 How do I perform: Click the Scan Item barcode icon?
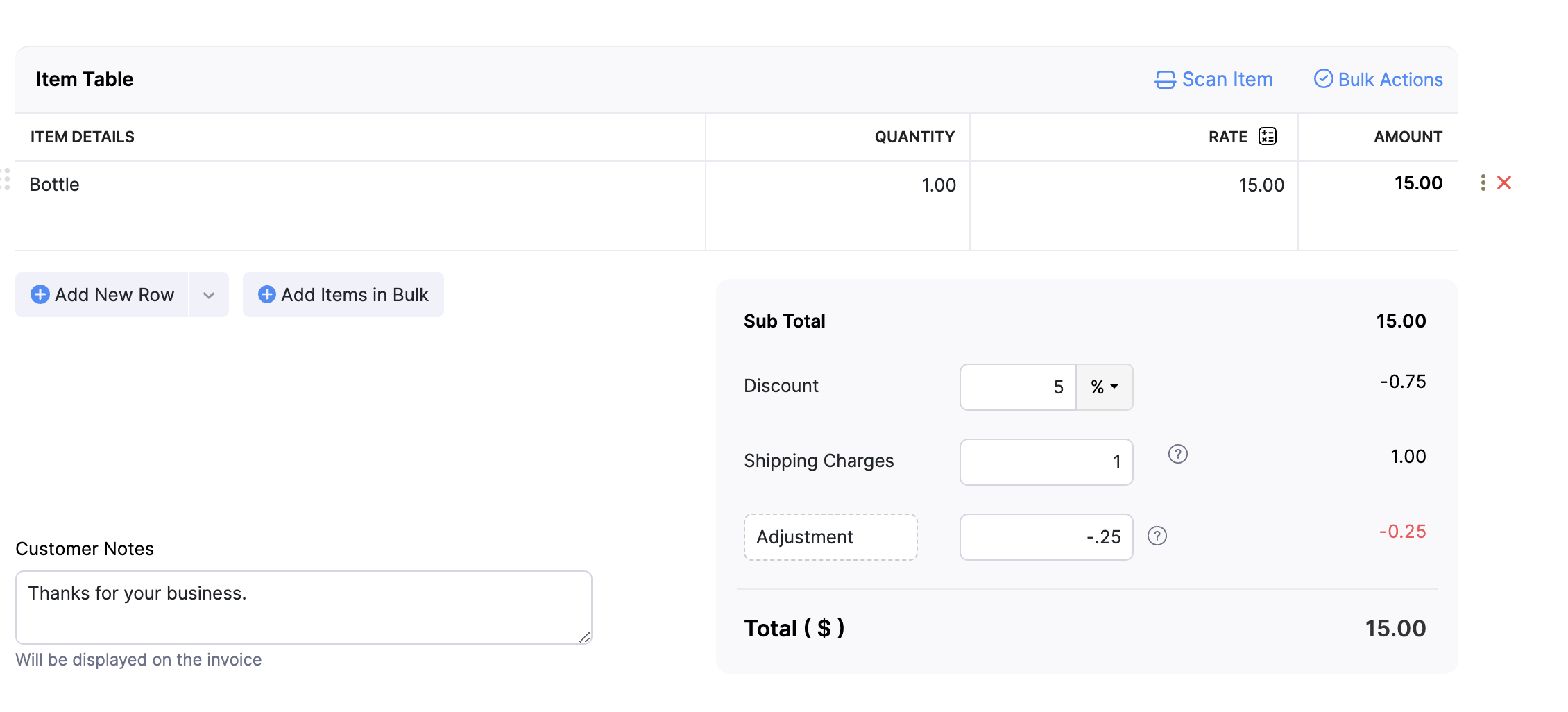pos(1165,80)
